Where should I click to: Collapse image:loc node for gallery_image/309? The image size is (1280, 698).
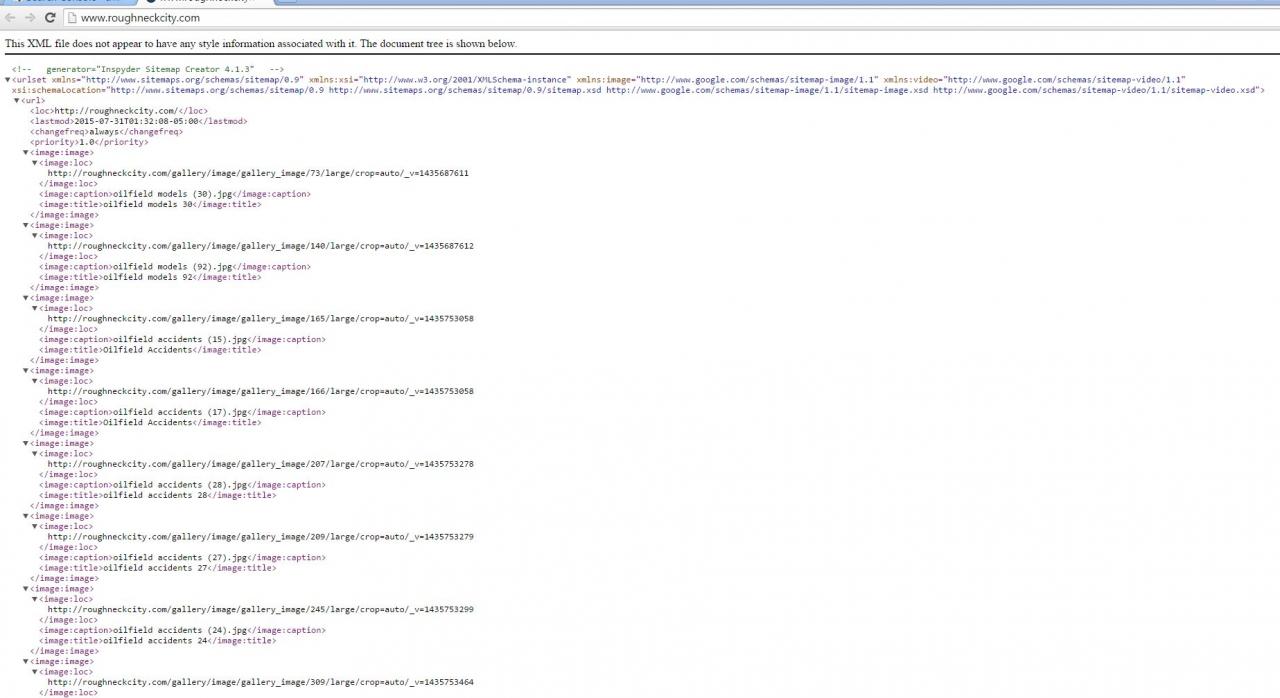pos(35,672)
